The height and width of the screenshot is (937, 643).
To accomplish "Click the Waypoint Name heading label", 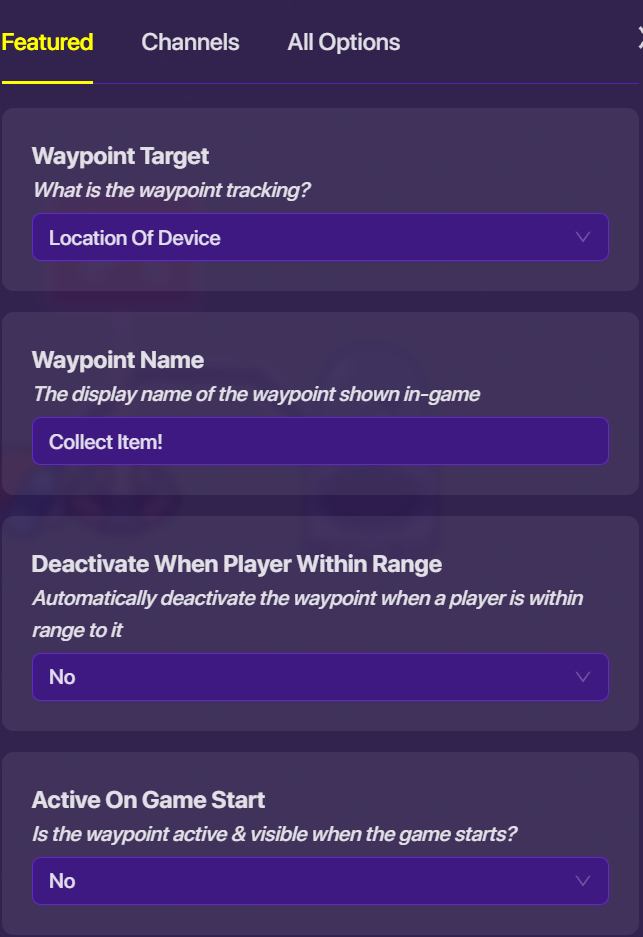I will point(118,360).
